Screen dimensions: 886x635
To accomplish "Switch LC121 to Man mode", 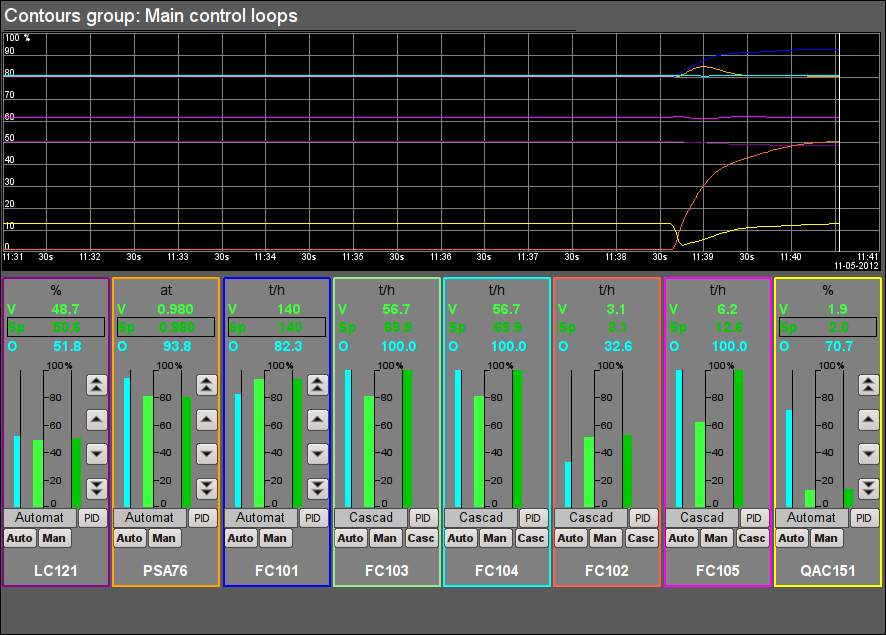I will click(54, 538).
